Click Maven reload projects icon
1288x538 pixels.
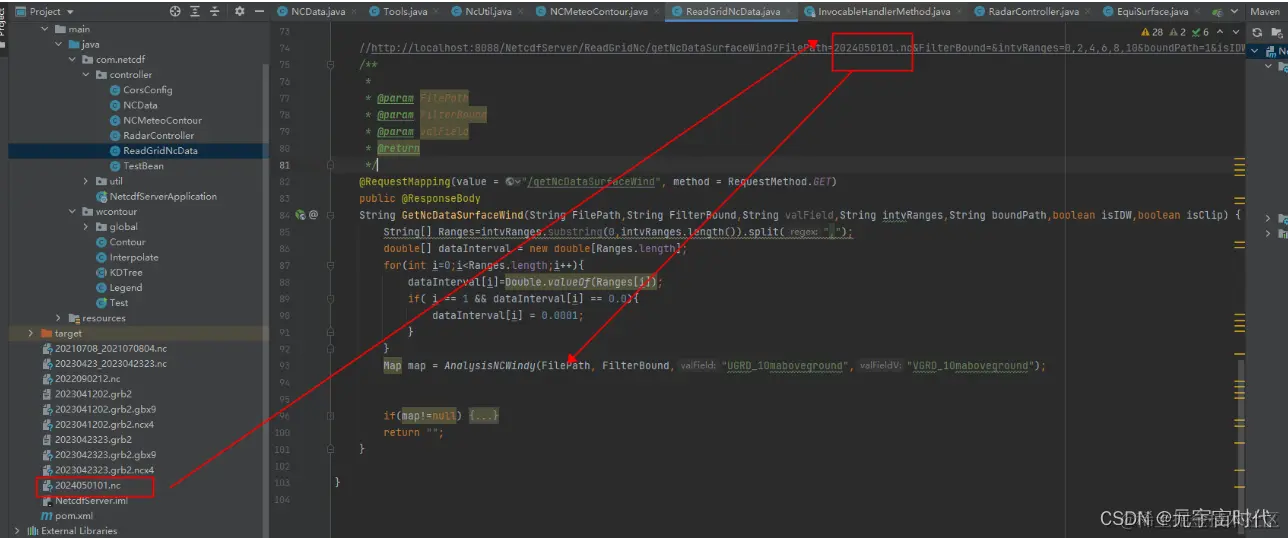click(1257, 32)
